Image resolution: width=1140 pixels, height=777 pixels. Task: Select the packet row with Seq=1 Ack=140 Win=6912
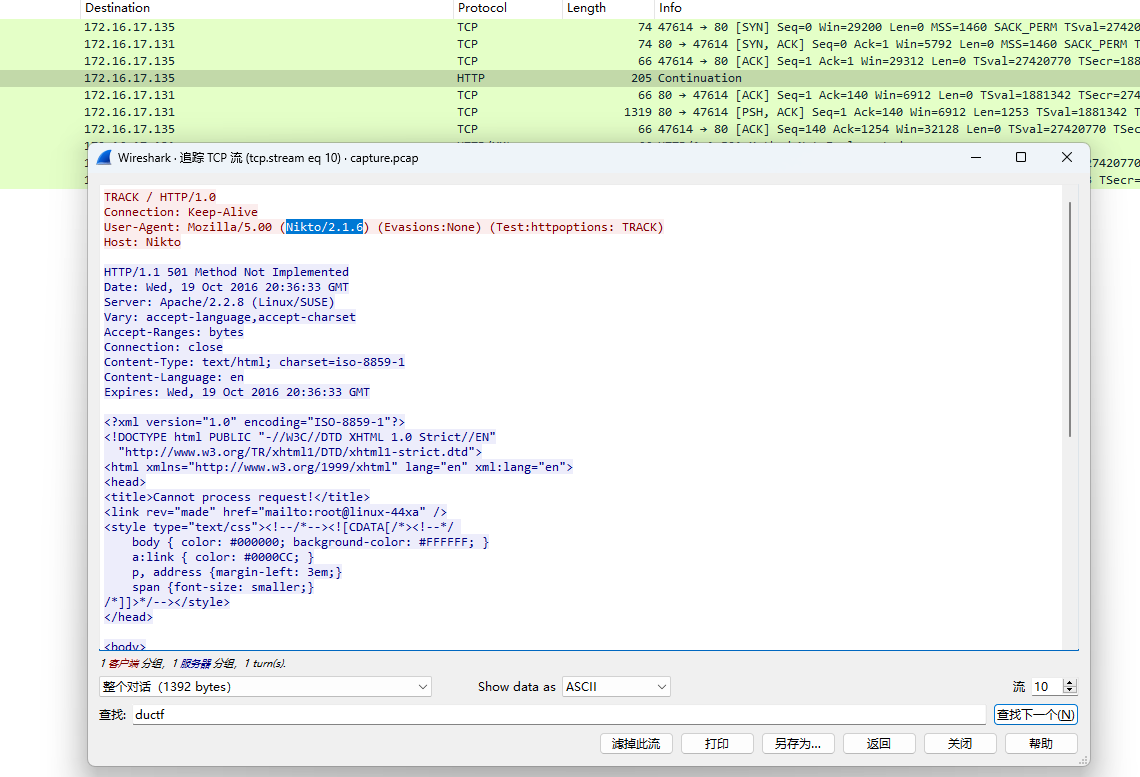point(570,94)
